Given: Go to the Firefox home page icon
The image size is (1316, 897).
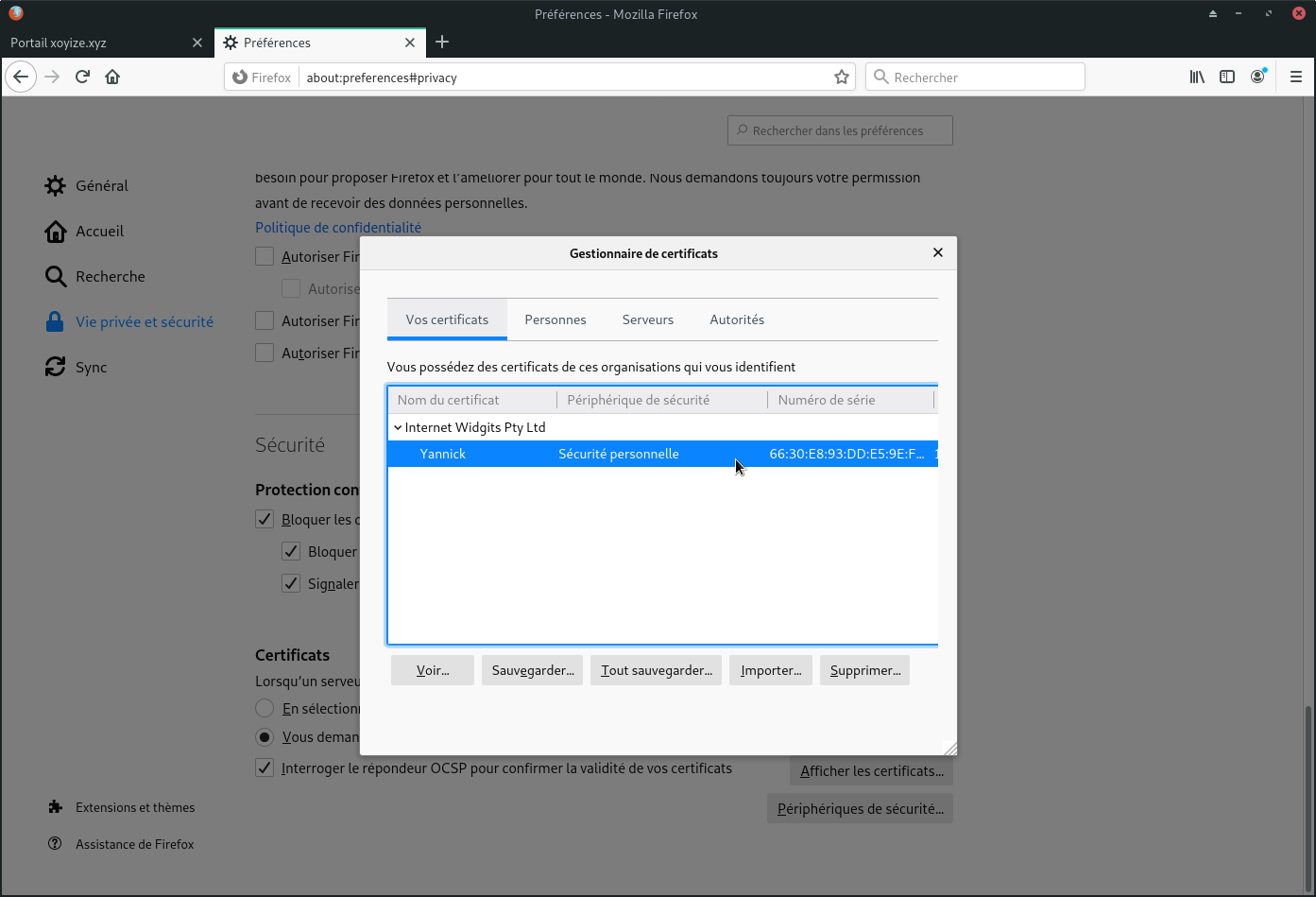Looking at the screenshot, I should [x=112, y=77].
